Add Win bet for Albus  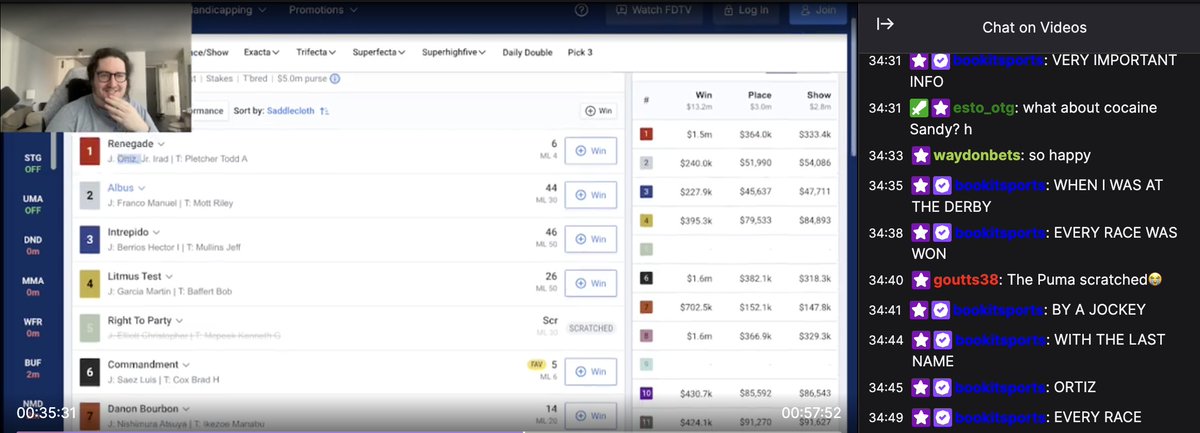pos(591,195)
